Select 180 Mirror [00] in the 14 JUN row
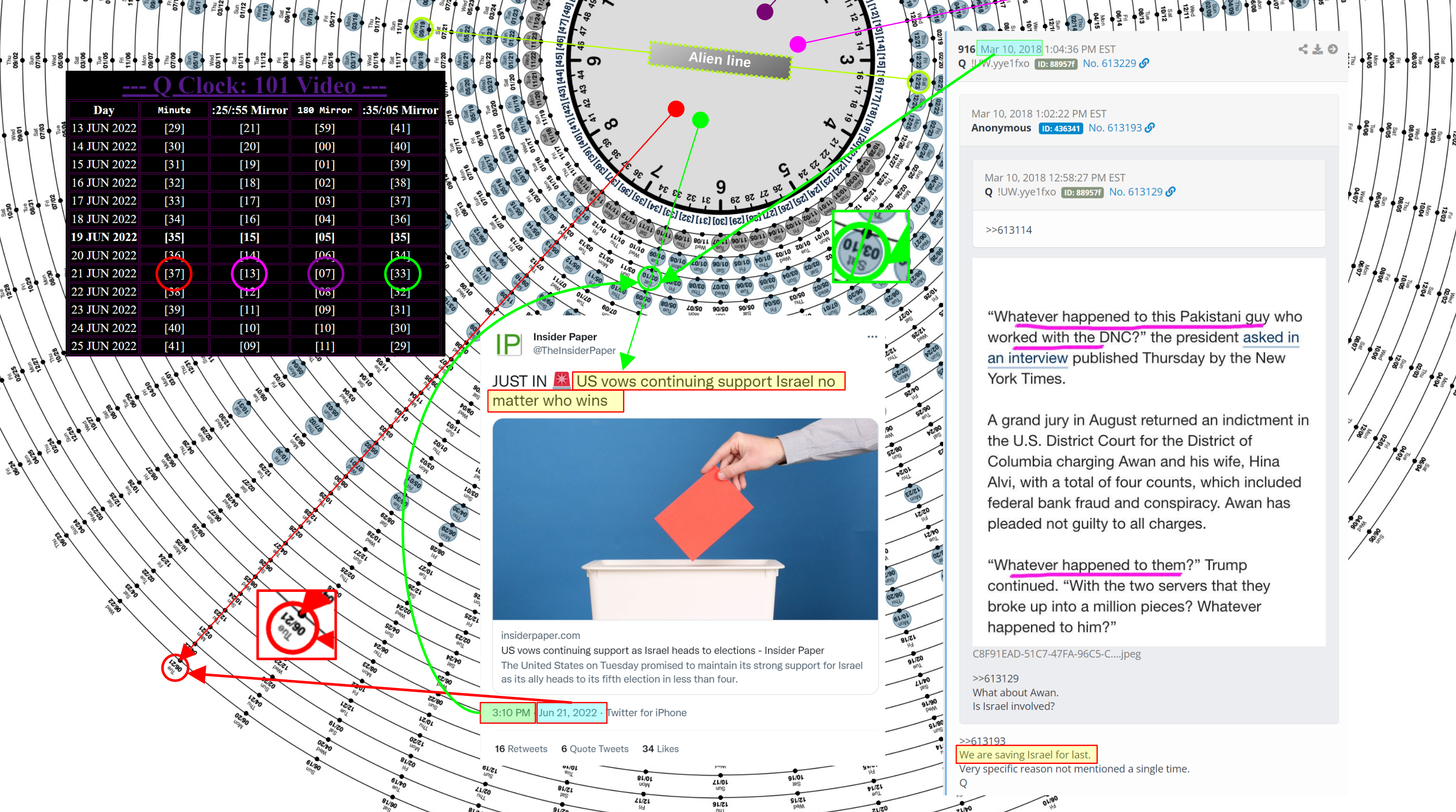Screen dimensions: 1456x812 click(x=324, y=146)
